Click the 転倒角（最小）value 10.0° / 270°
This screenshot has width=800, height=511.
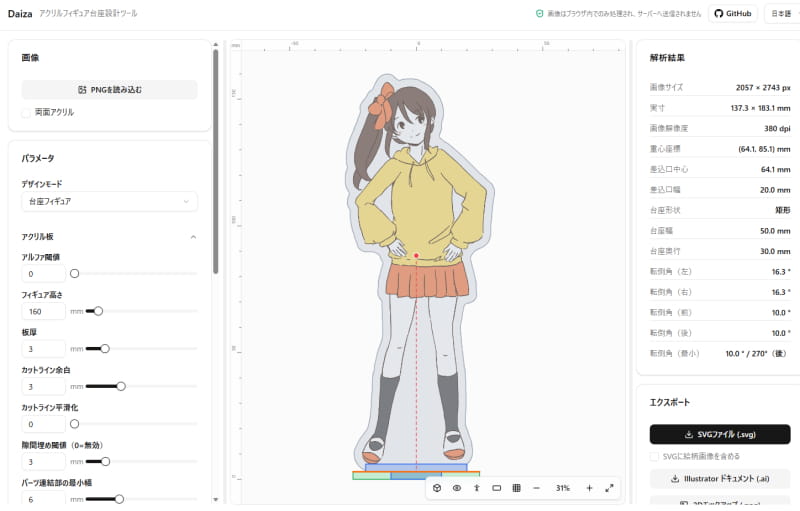(x=756, y=353)
